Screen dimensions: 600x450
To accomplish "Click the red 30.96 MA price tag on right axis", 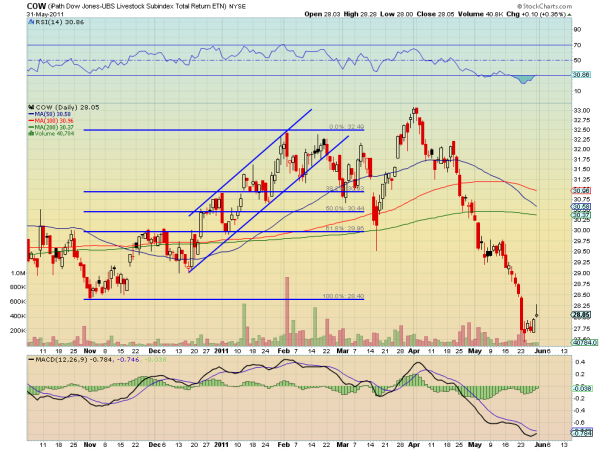I will [581, 190].
